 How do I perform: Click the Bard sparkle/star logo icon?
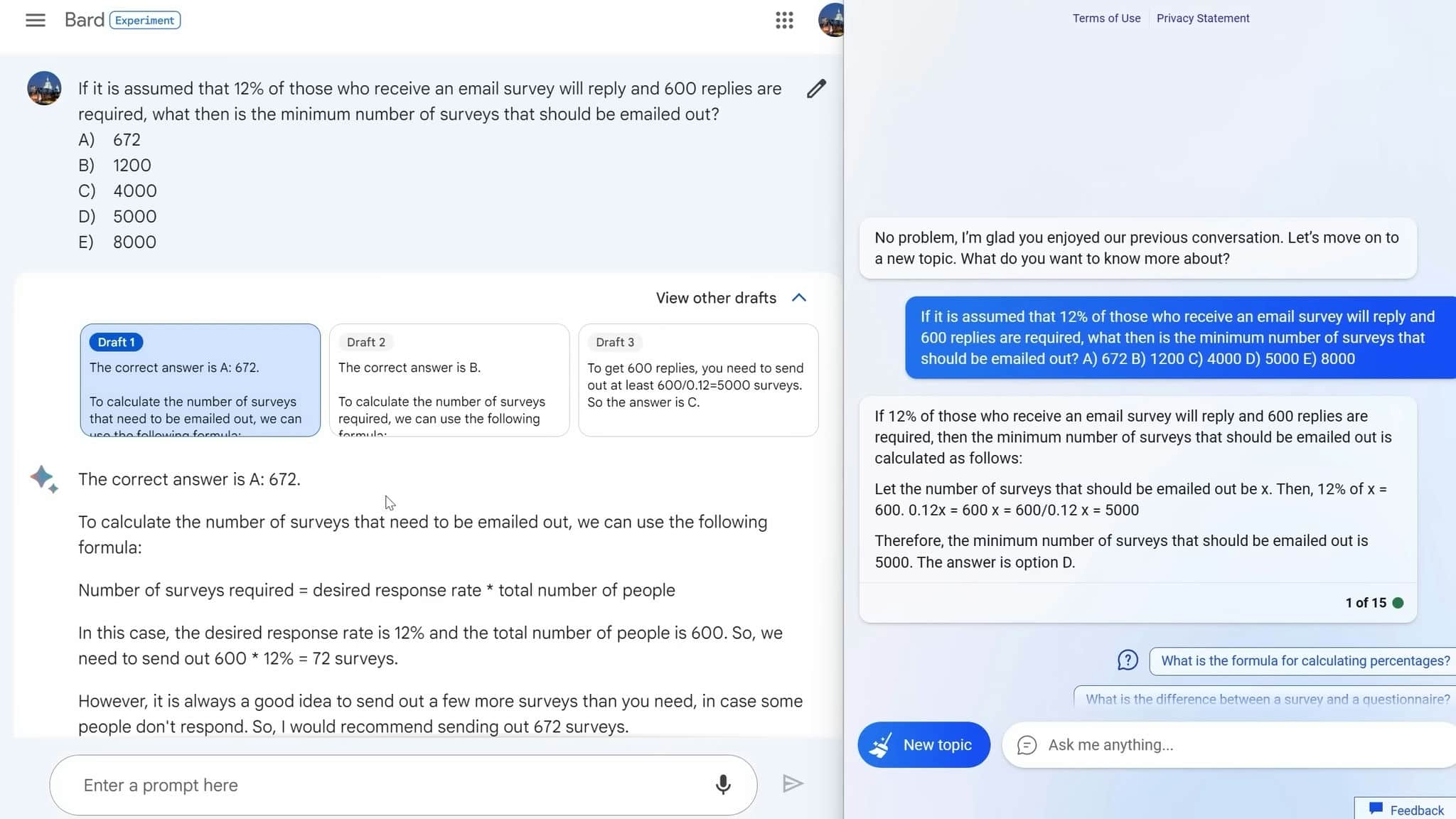pos(44,478)
